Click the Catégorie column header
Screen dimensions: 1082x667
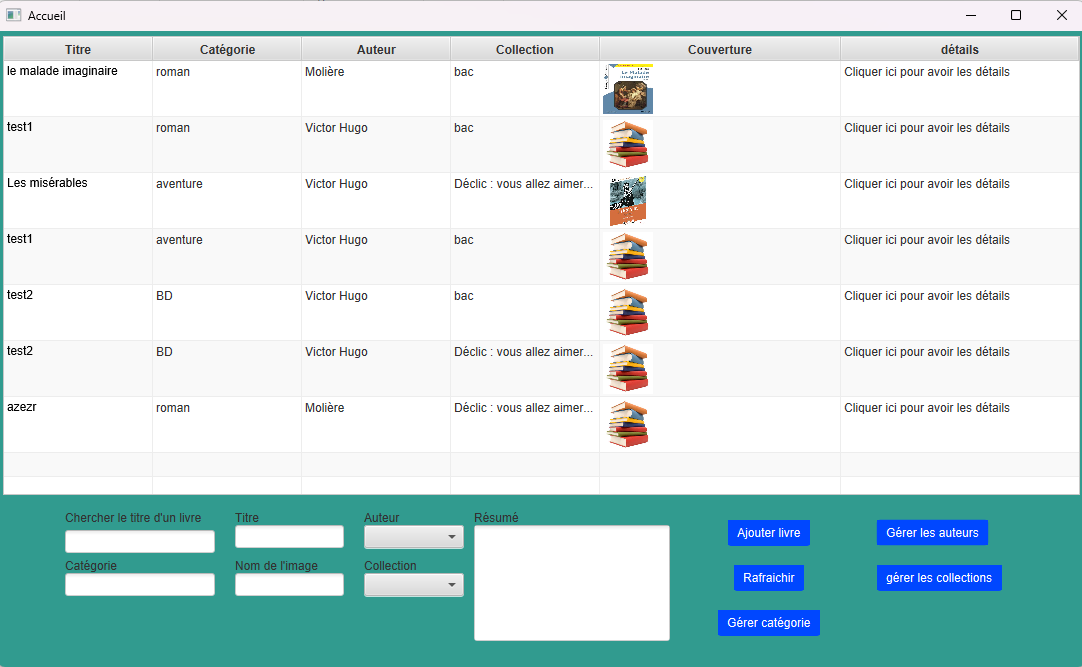[x=227, y=49]
